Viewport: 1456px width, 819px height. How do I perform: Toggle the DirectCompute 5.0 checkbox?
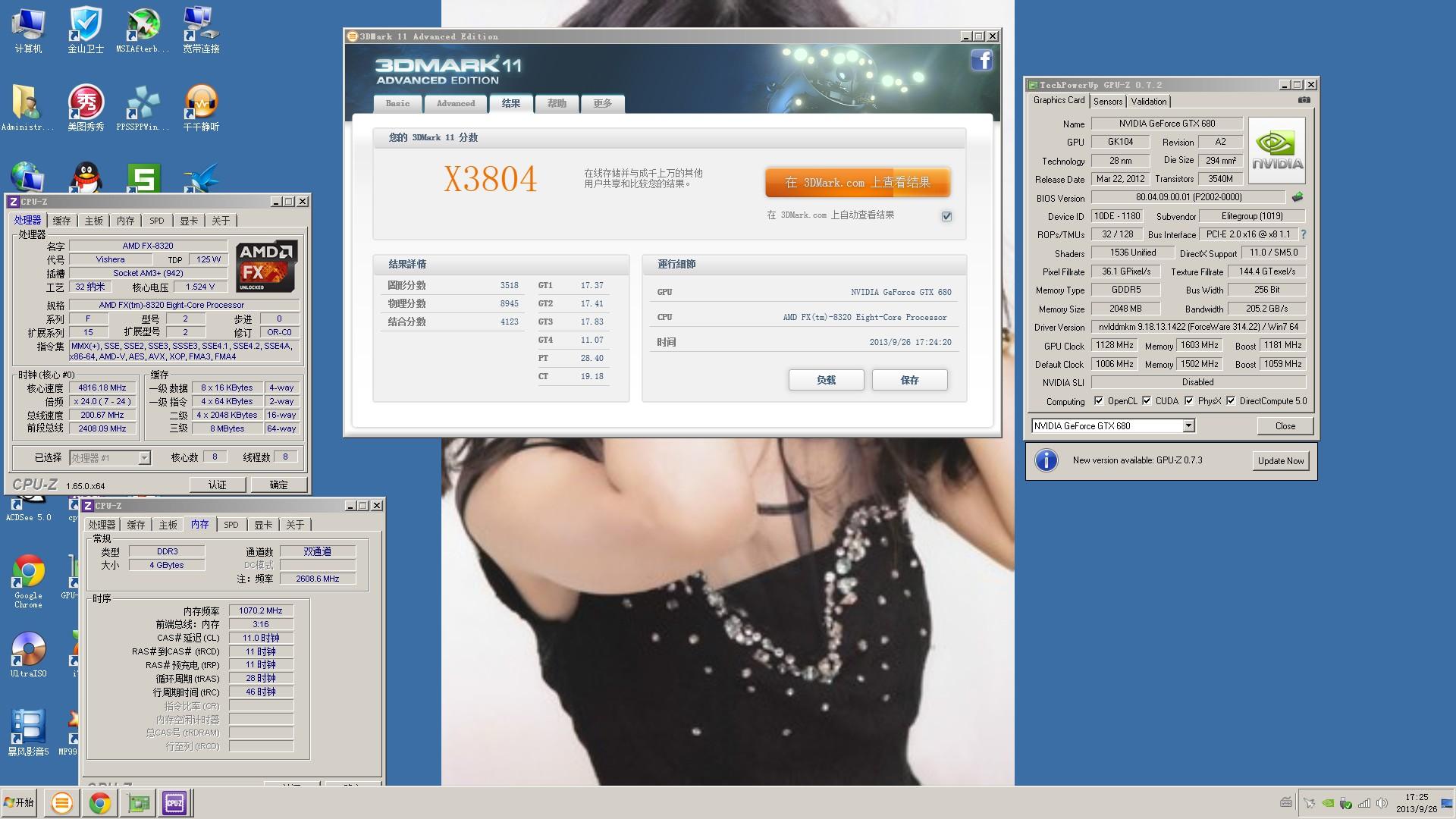1231,401
